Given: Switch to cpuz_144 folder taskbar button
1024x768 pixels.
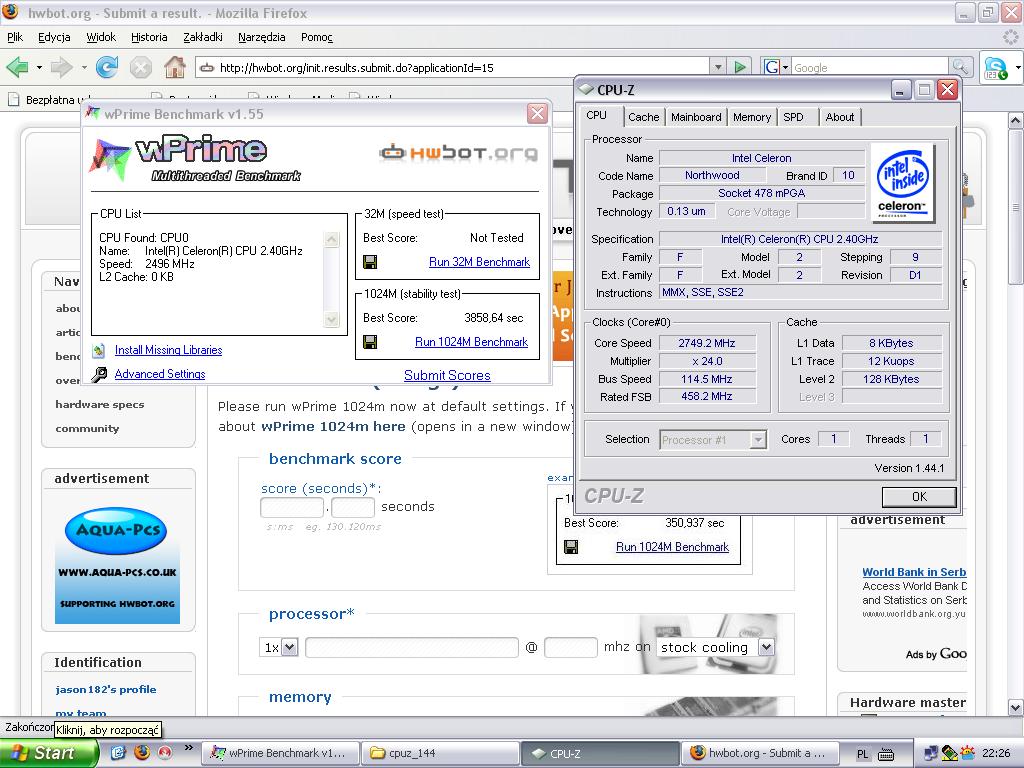Looking at the screenshot, I should [x=440, y=753].
